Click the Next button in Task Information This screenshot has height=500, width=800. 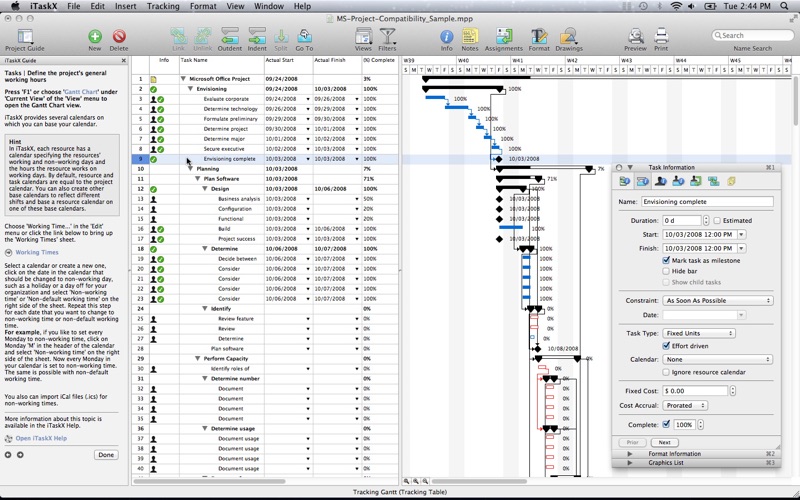coord(664,442)
